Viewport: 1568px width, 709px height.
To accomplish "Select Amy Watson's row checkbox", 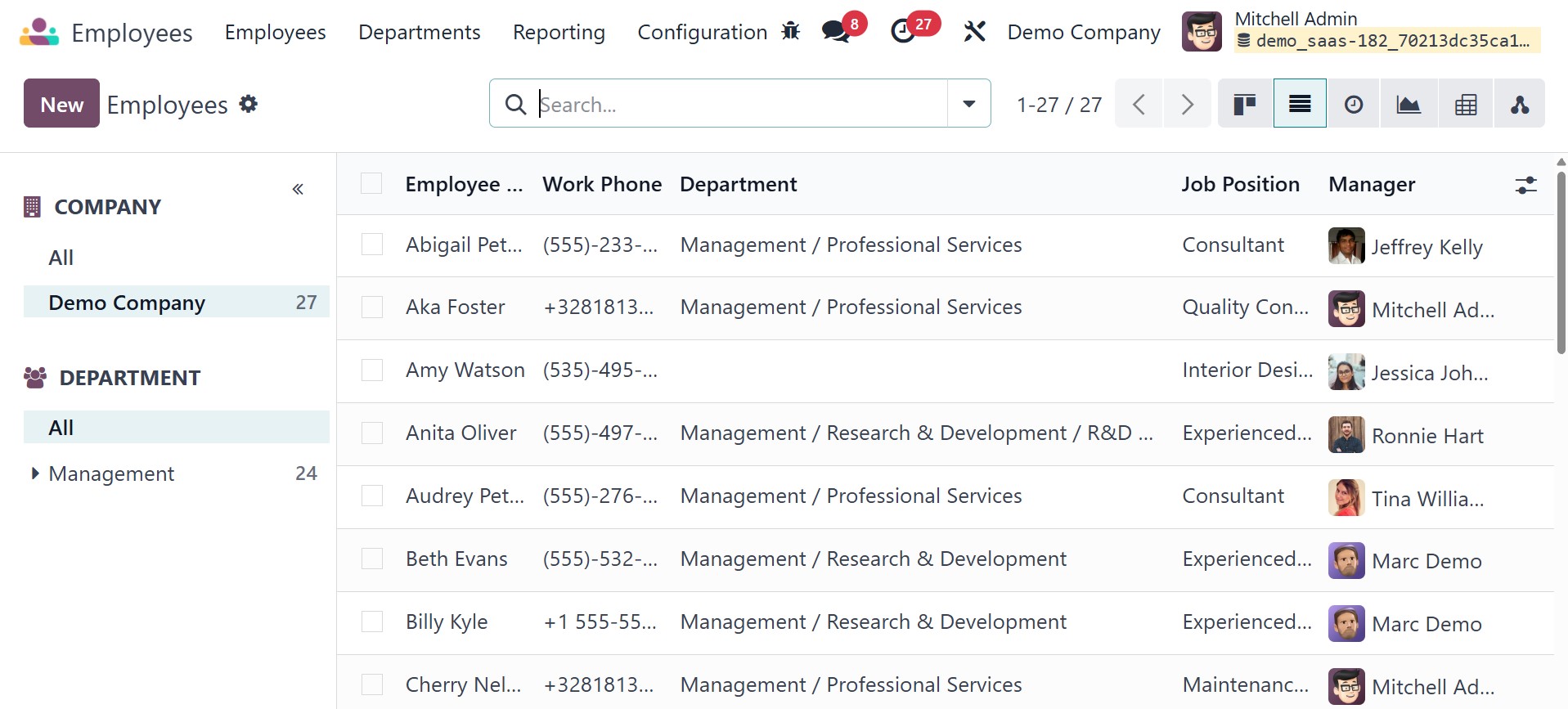I will coord(372,370).
